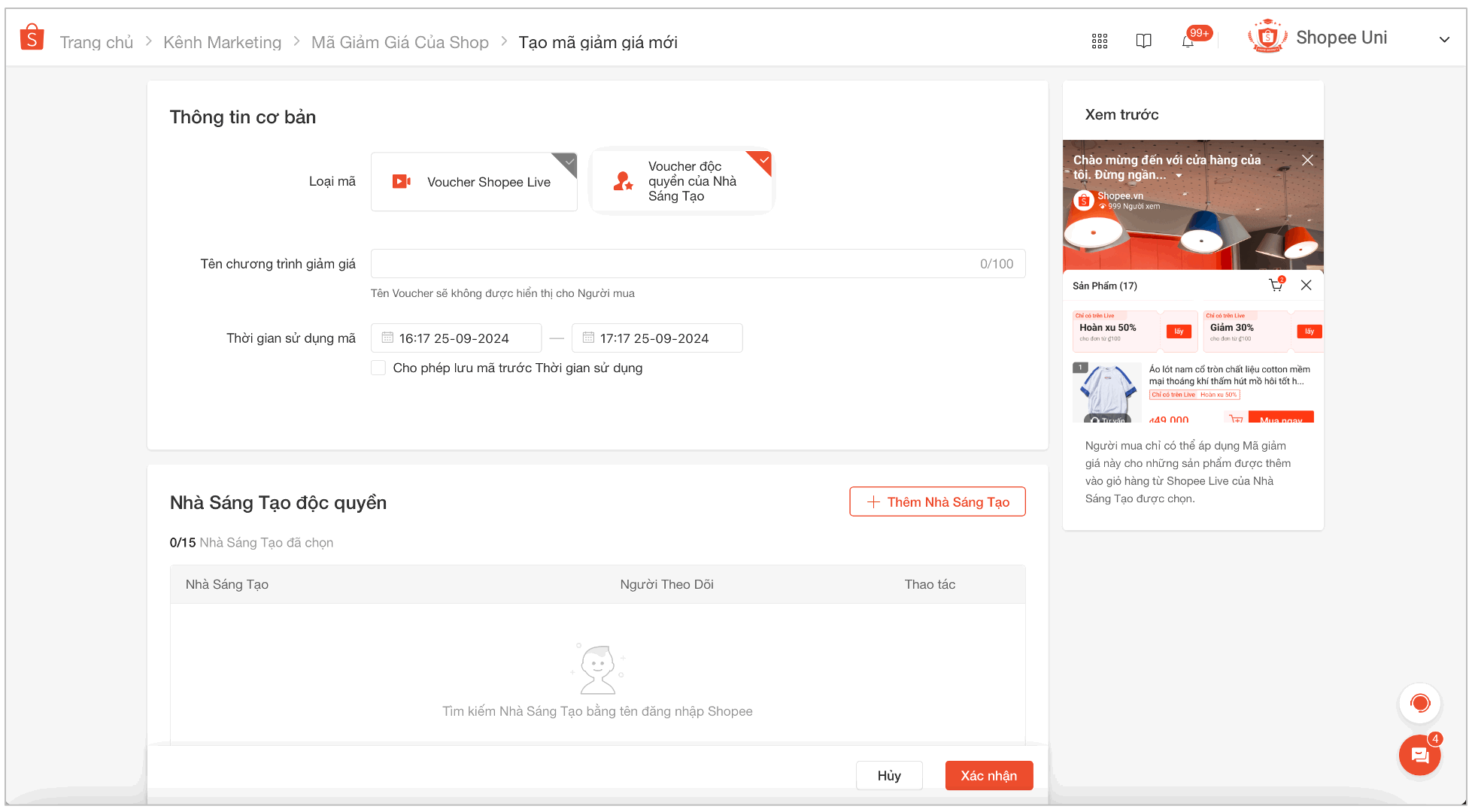
Task: Open the end time picker 17:17 25-09-2024
Action: 657,338
